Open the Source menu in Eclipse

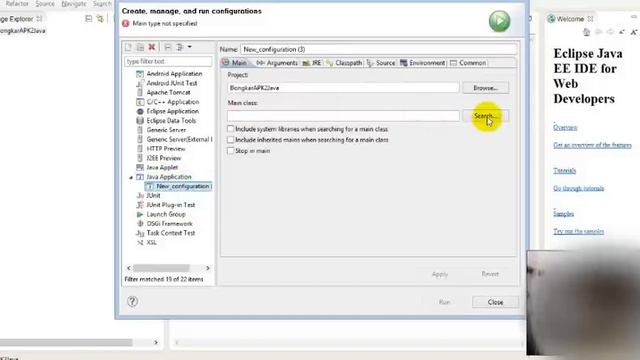45,4
